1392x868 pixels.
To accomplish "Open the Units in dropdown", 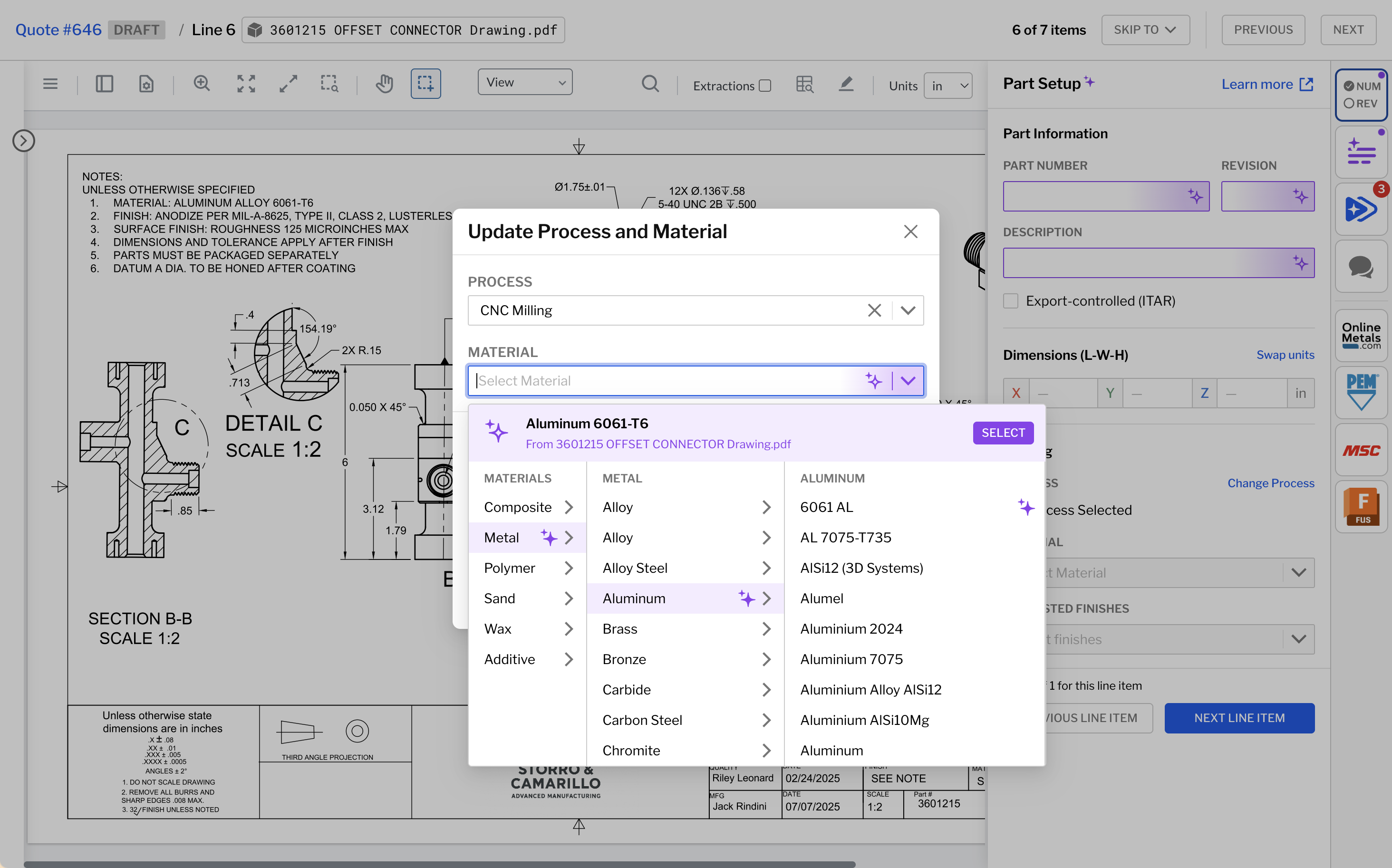I will (947, 86).
